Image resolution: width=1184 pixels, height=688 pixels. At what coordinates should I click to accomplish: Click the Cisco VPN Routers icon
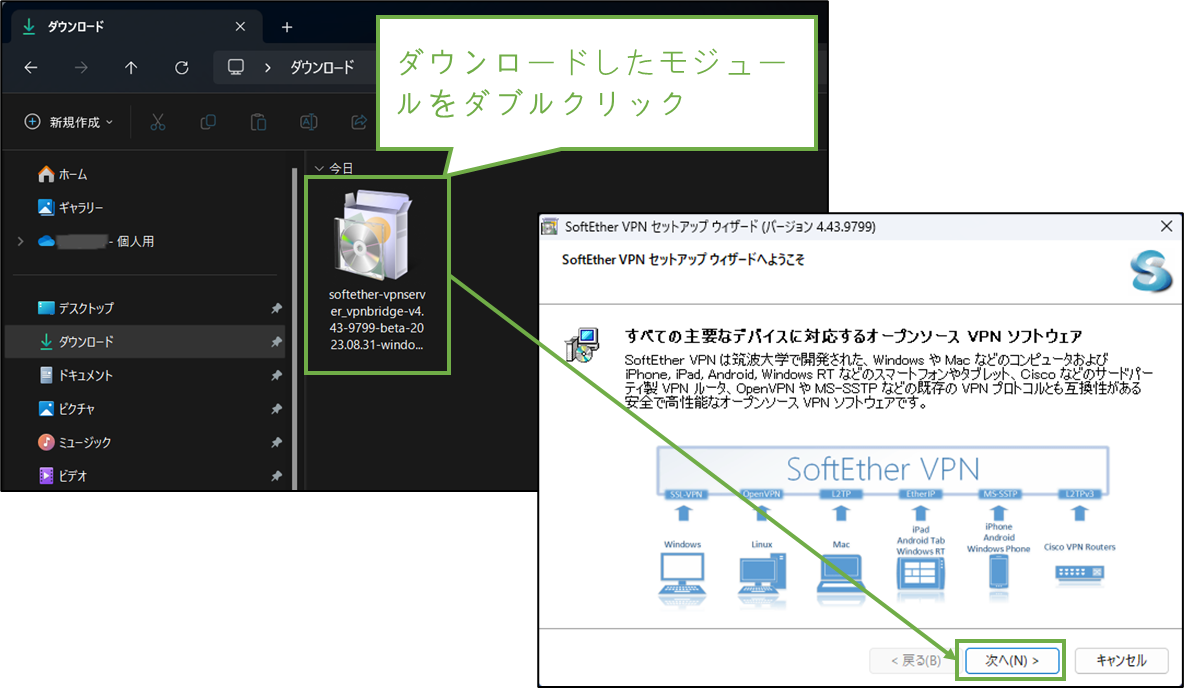[1080, 574]
